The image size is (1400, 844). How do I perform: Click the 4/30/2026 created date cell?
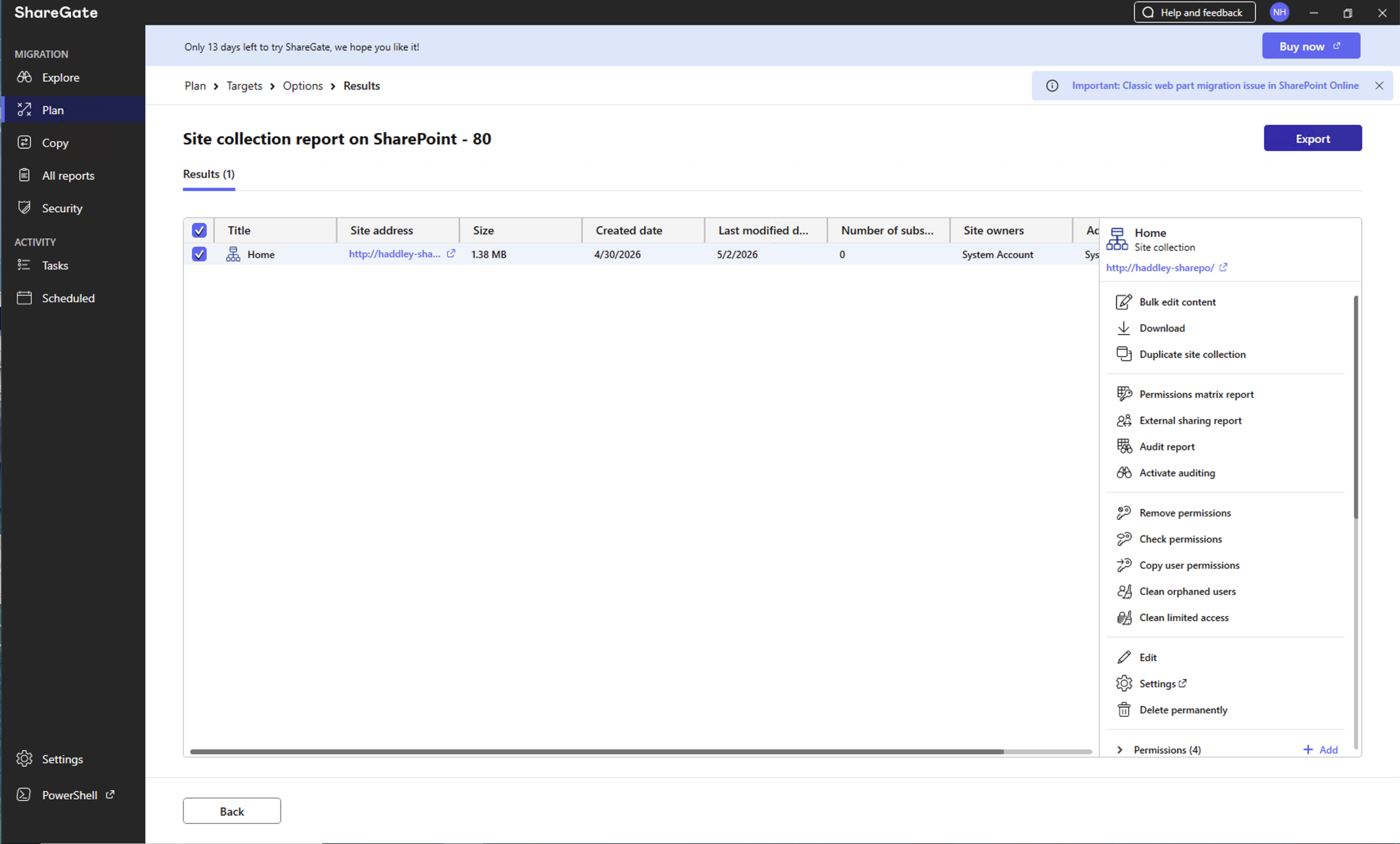(x=617, y=254)
